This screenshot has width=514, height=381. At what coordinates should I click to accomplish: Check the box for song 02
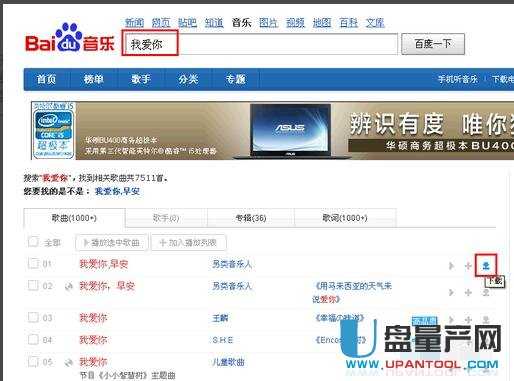(x=33, y=285)
